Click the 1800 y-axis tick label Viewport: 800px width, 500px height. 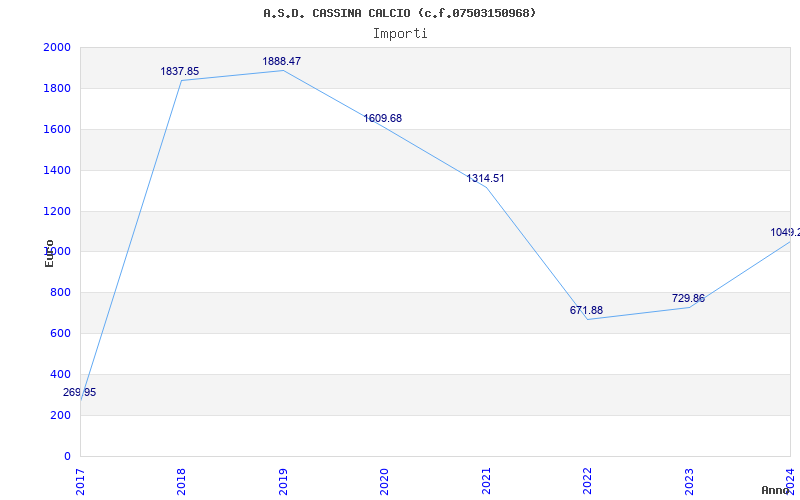(x=57, y=88)
